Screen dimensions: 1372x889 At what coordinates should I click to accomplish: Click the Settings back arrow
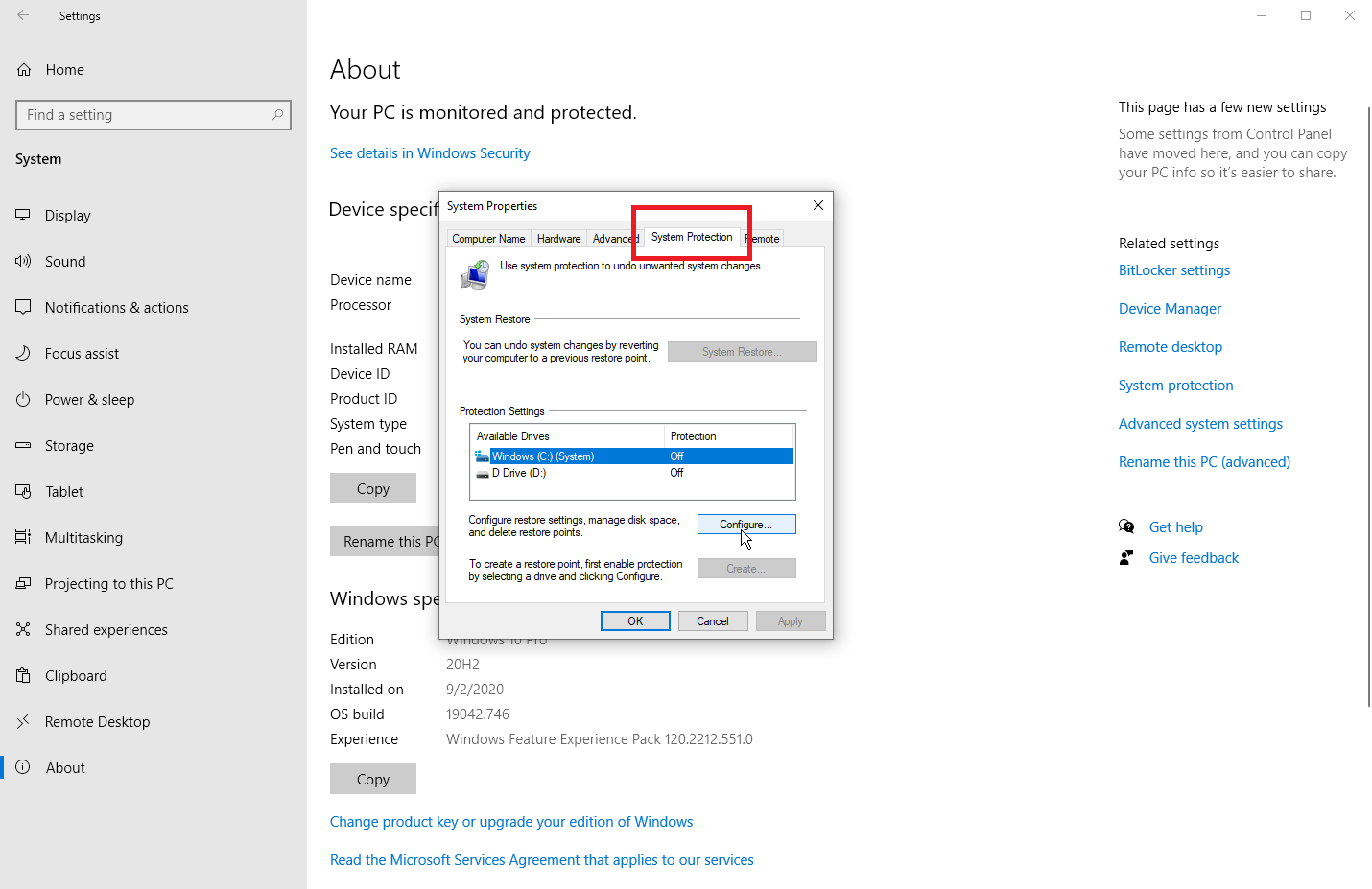[x=23, y=15]
